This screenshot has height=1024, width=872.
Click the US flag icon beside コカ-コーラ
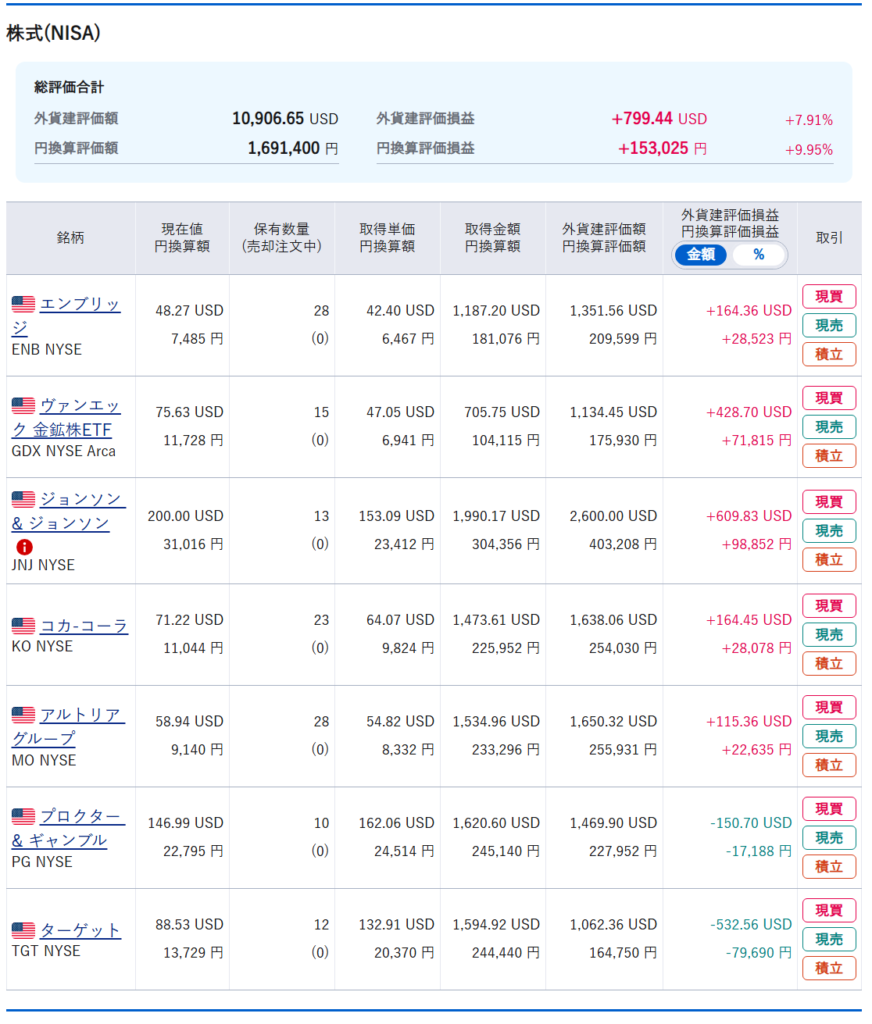coord(23,626)
